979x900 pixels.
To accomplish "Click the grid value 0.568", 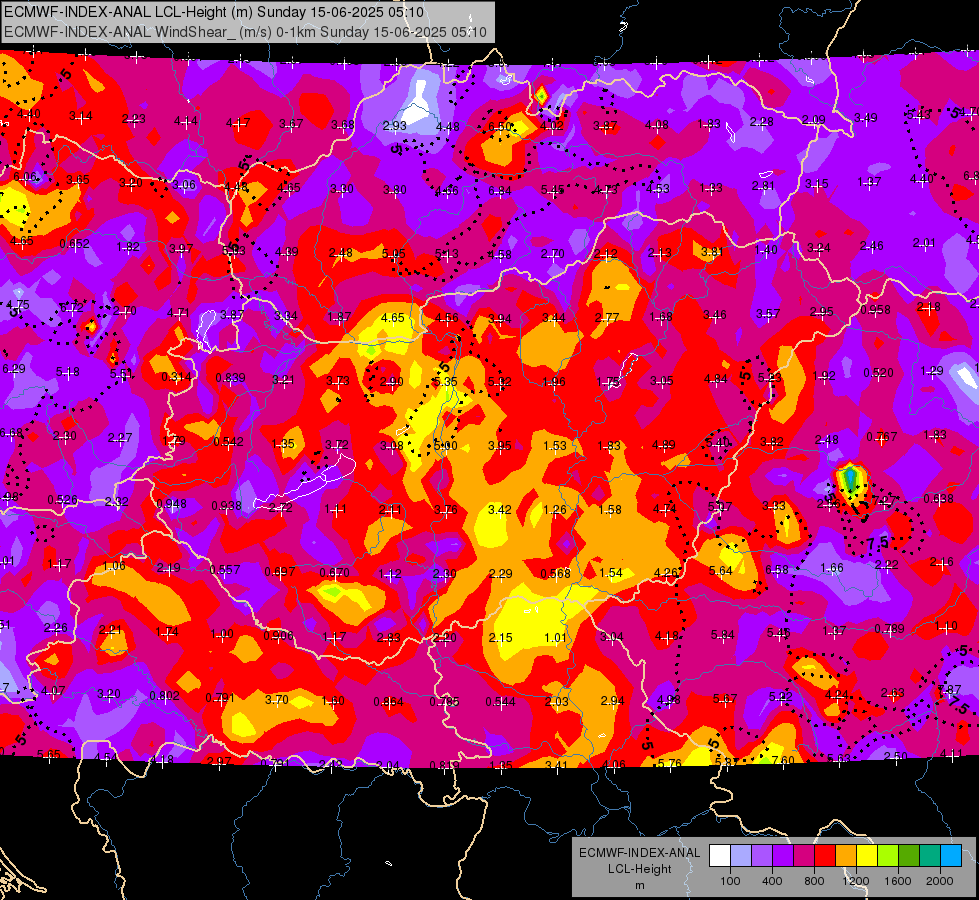I will coord(555,574).
